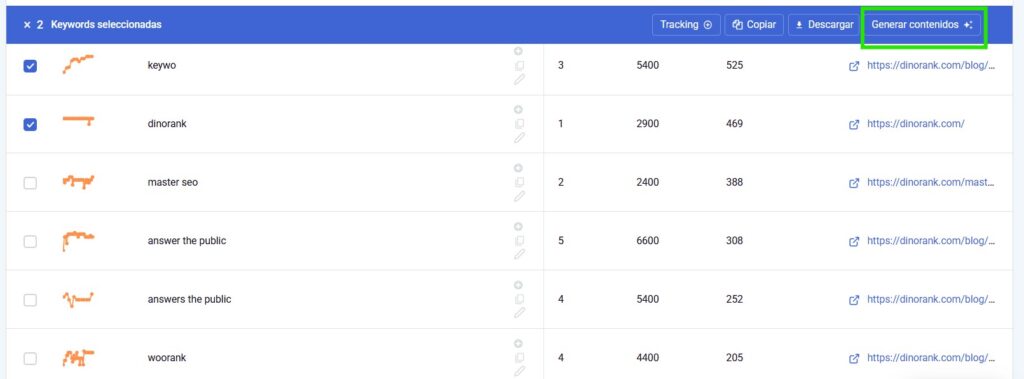The width and height of the screenshot is (1024, 379).
Task: Click the Copiar button
Action: coord(754,25)
